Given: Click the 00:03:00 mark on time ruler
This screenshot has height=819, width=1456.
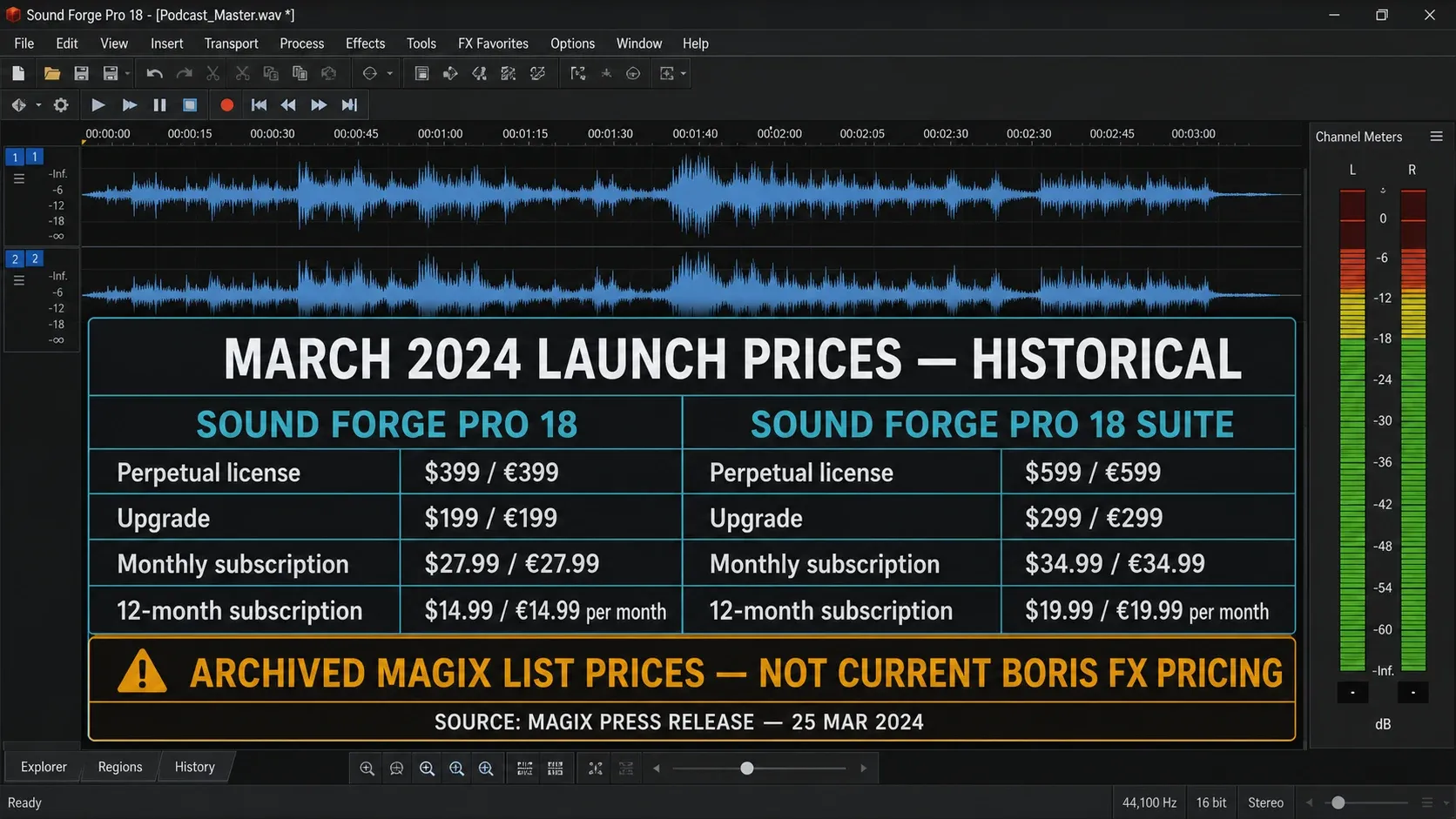Looking at the screenshot, I should (1193, 134).
